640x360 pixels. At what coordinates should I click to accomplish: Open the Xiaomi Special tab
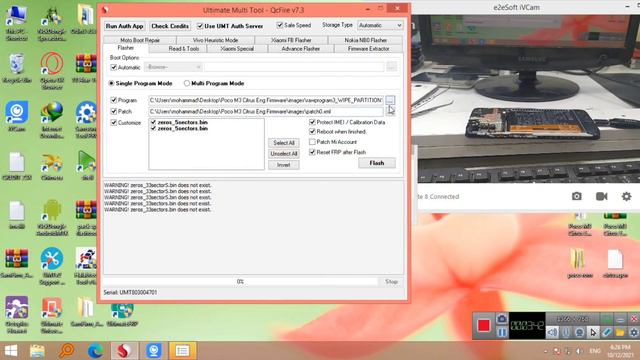click(x=237, y=49)
